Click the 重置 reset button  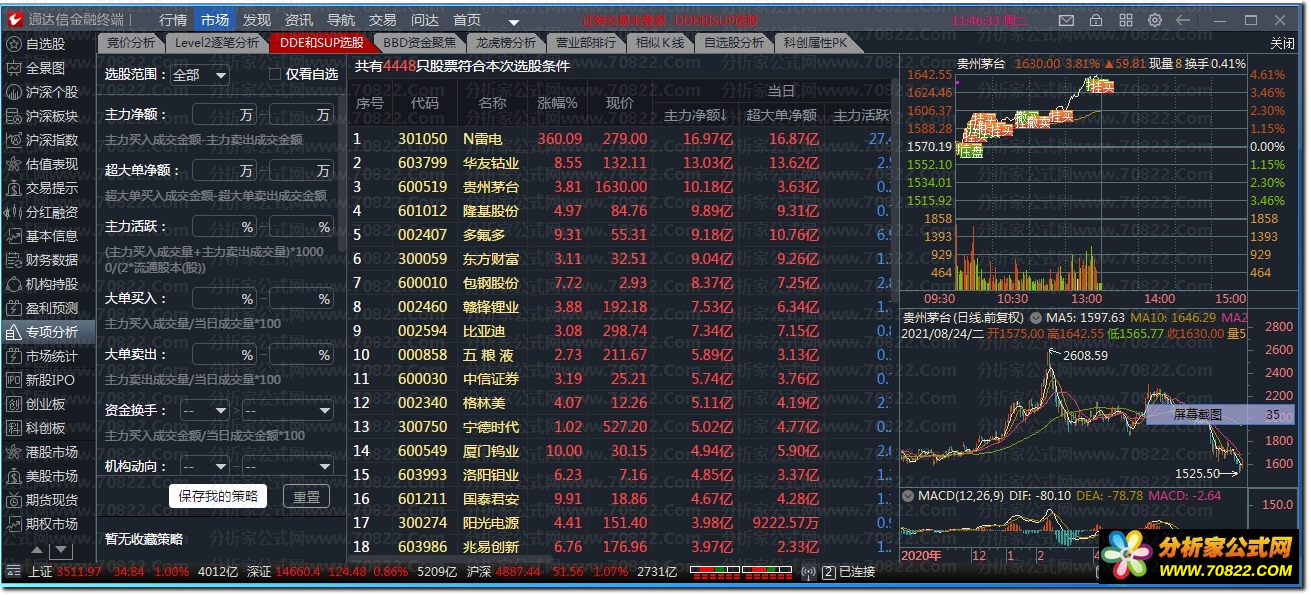point(306,496)
